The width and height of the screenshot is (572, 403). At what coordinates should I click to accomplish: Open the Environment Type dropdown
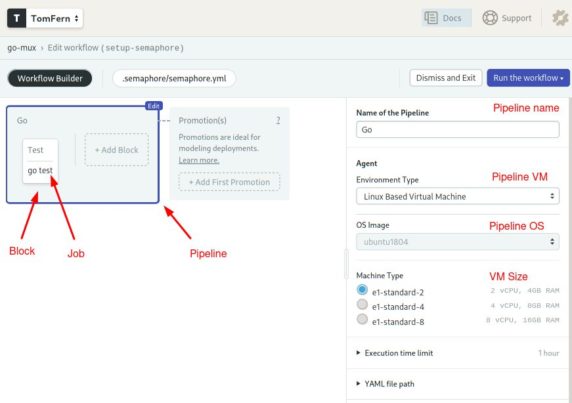457,196
